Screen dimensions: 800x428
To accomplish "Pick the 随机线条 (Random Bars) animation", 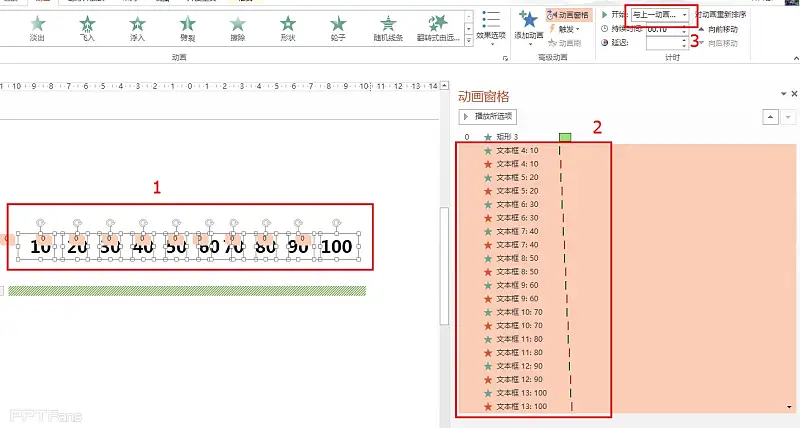I will 388,26.
